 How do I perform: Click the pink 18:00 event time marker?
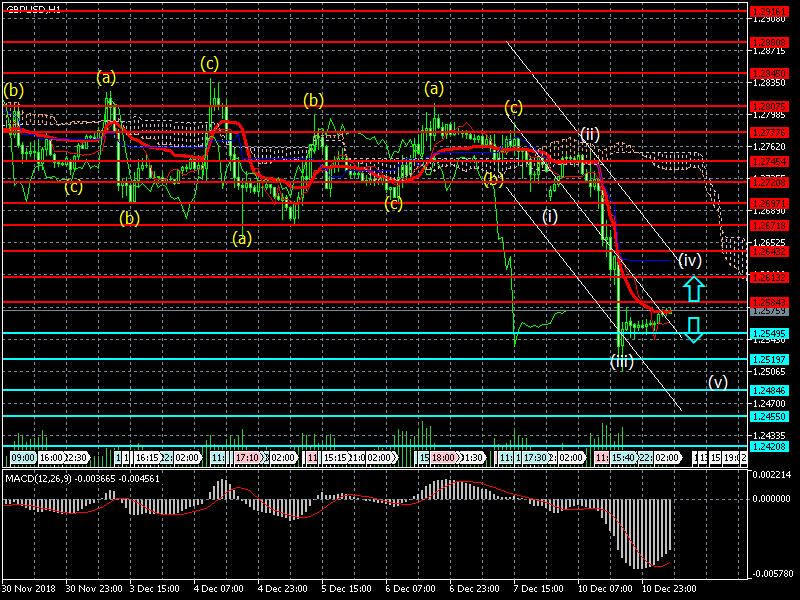tap(441, 457)
